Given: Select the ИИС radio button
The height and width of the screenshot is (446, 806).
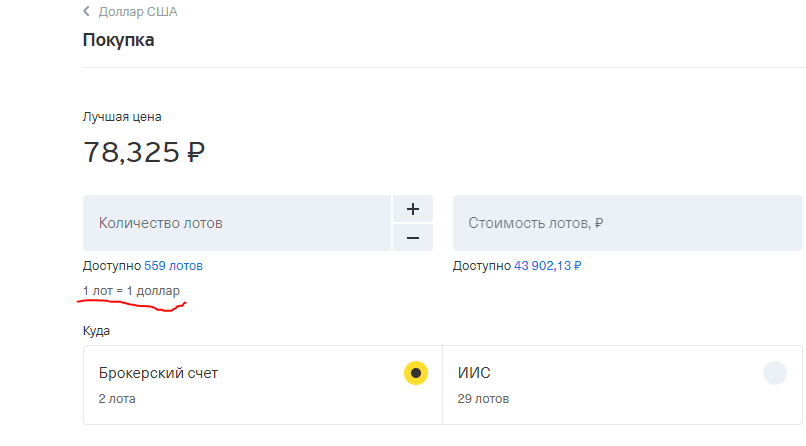Looking at the screenshot, I should click(x=775, y=373).
